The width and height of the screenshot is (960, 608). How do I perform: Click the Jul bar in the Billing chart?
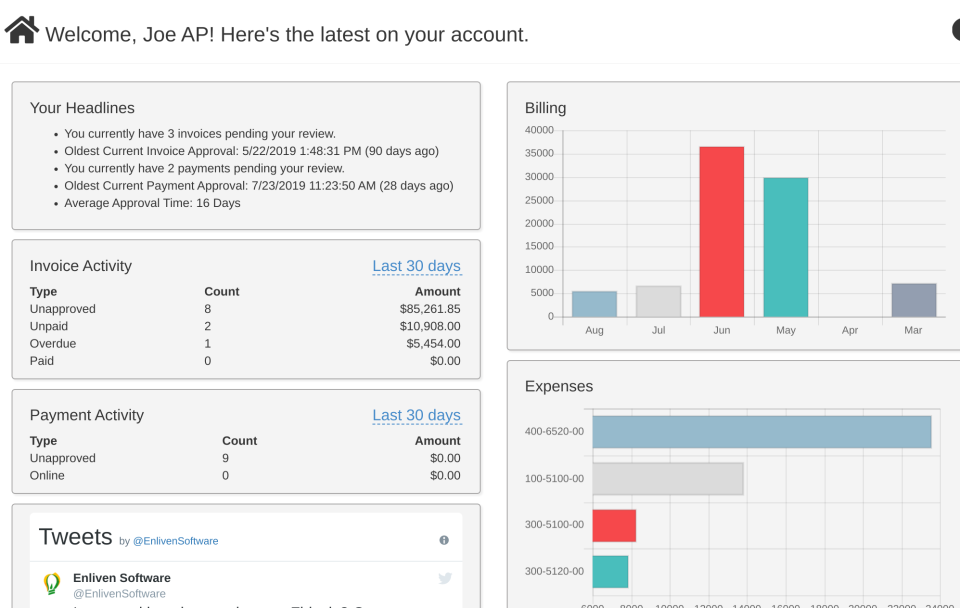(658, 301)
